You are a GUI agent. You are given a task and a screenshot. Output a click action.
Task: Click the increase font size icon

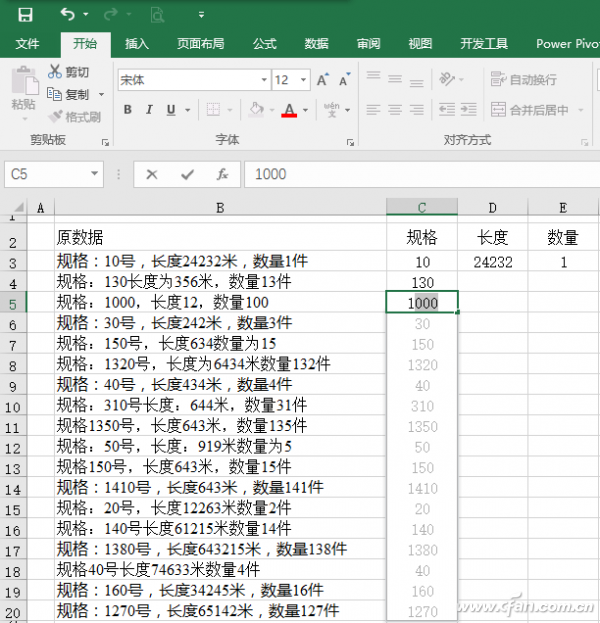pos(323,80)
